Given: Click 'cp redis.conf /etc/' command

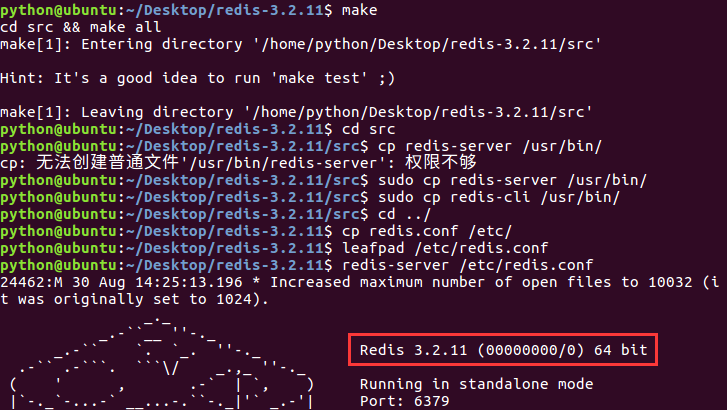Looking at the screenshot, I should [x=427, y=231].
